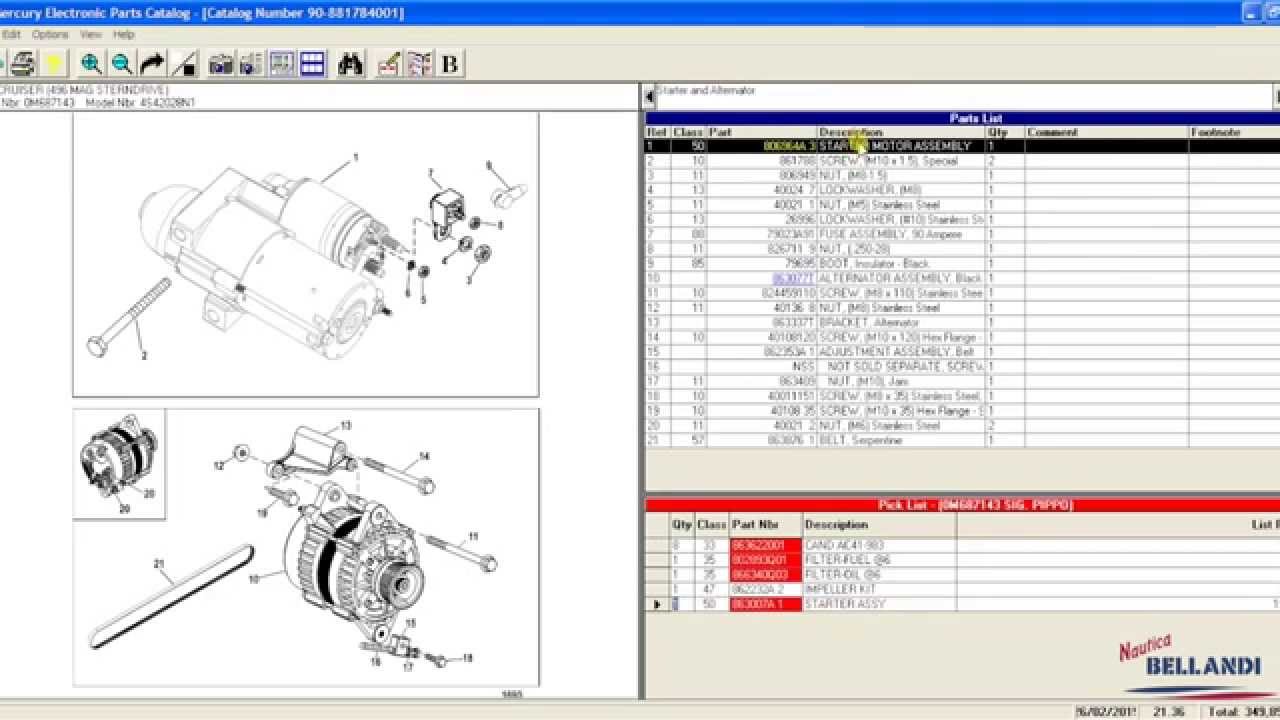Click the second camera icon
1280x720 pixels.
coord(251,64)
